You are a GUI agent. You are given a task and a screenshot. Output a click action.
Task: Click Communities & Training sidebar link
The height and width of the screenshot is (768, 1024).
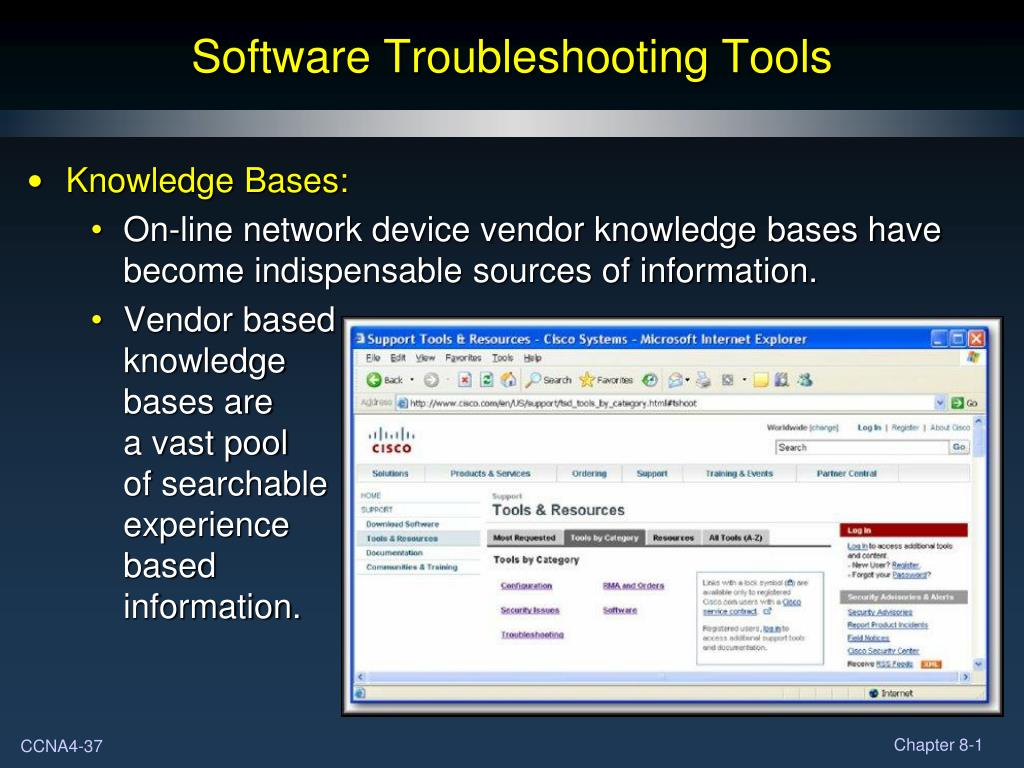[x=411, y=567]
